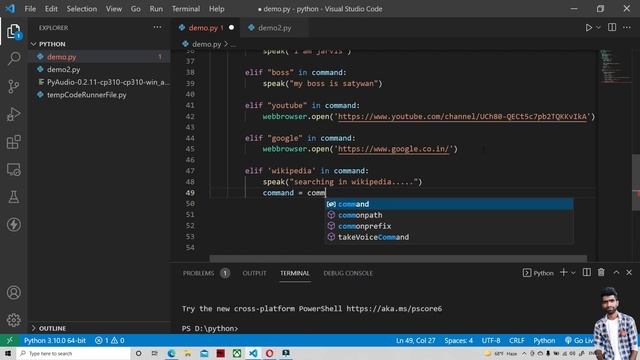640x360 pixels.
Task: Open the Run menu
Action: point(156,9)
